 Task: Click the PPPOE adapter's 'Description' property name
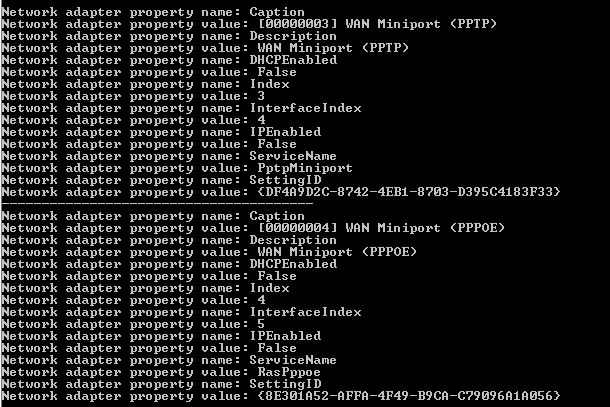pyautogui.click(x=292, y=240)
